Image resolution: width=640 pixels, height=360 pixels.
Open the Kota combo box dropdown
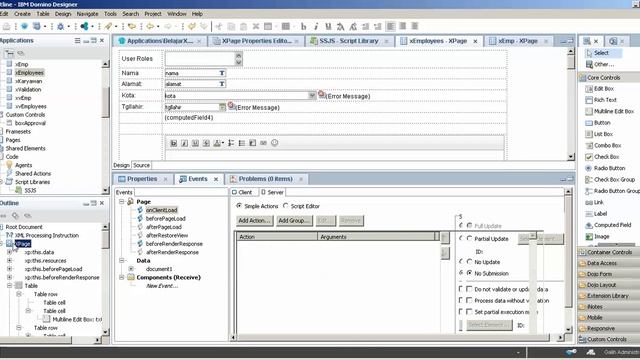(312, 96)
